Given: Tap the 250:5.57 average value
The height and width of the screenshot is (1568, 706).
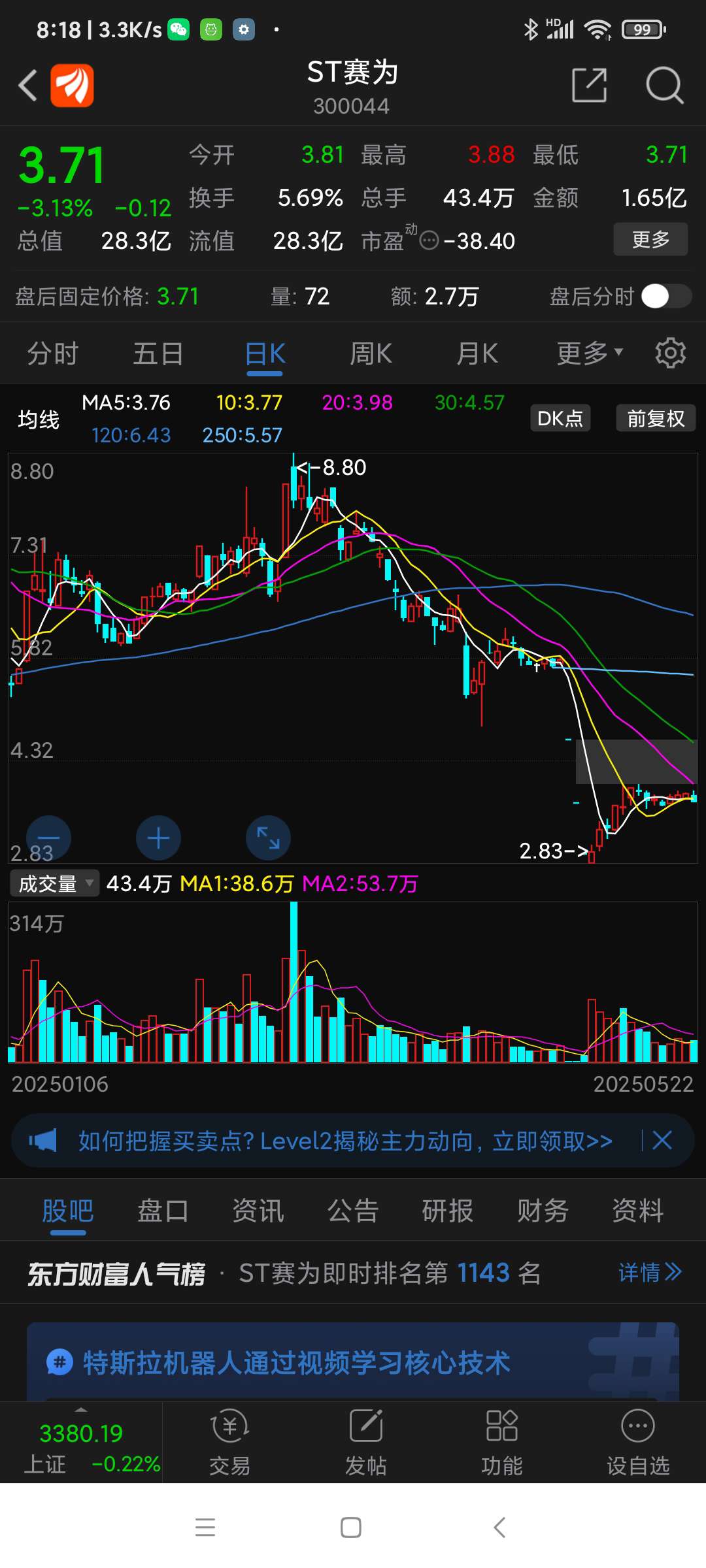Looking at the screenshot, I should 242,435.
